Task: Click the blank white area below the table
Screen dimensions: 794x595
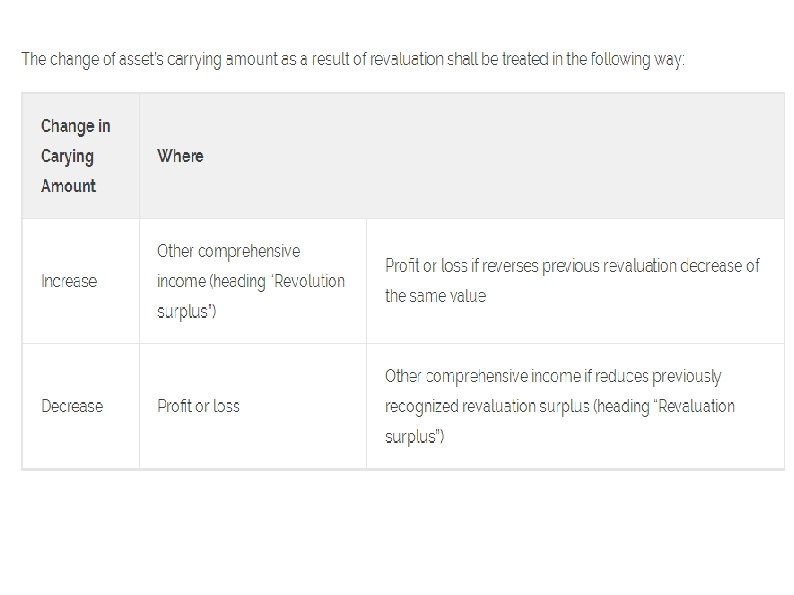Action: pyautogui.click(x=400, y=530)
